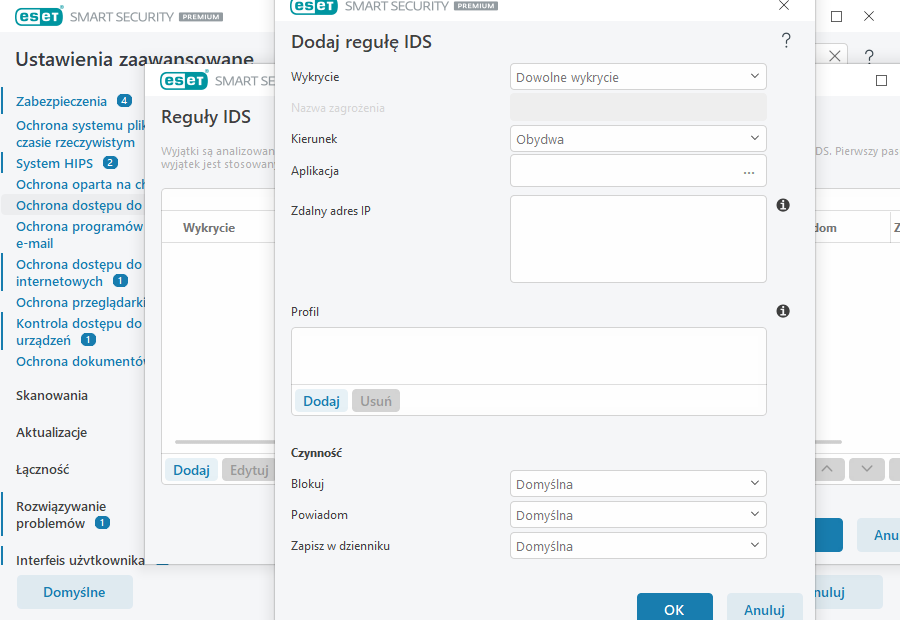This screenshot has height=620, width=900.
Task: Click Dodaj under the Profil list
Action: pyautogui.click(x=321, y=401)
